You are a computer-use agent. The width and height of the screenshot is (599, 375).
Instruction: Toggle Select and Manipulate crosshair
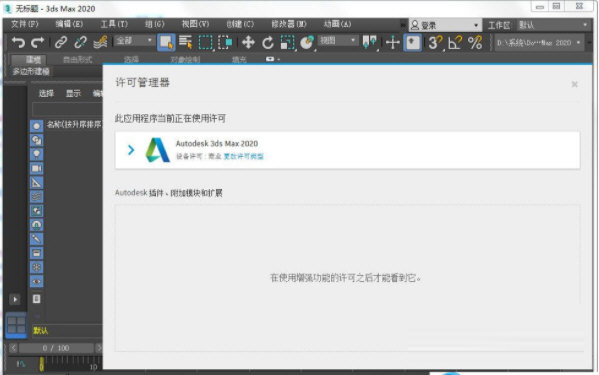pyautogui.click(x=392, y=42)
